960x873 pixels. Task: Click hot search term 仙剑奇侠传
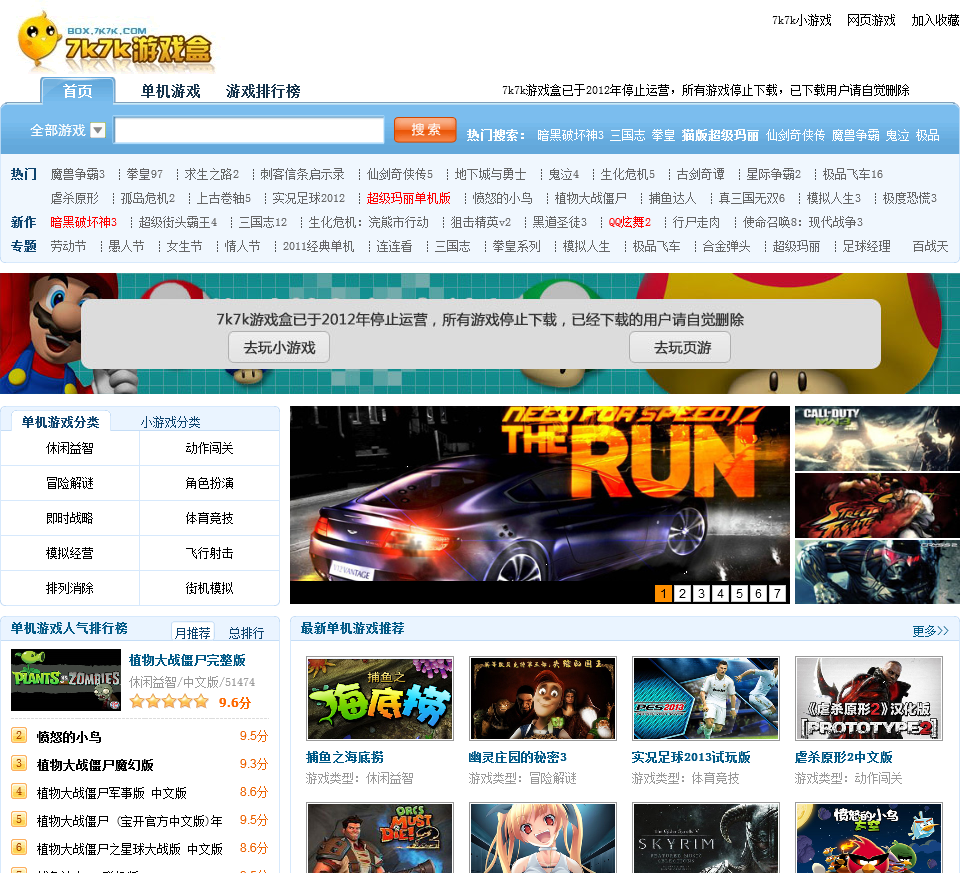[x=795, y=135]
